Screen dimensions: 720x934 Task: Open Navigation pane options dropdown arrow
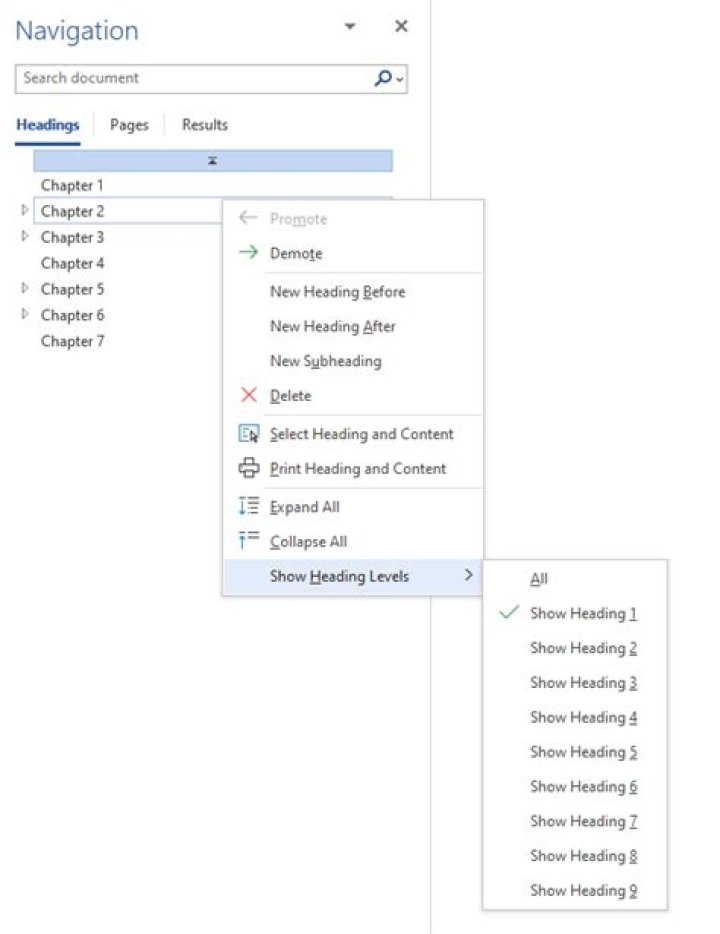tap(350, 27)
